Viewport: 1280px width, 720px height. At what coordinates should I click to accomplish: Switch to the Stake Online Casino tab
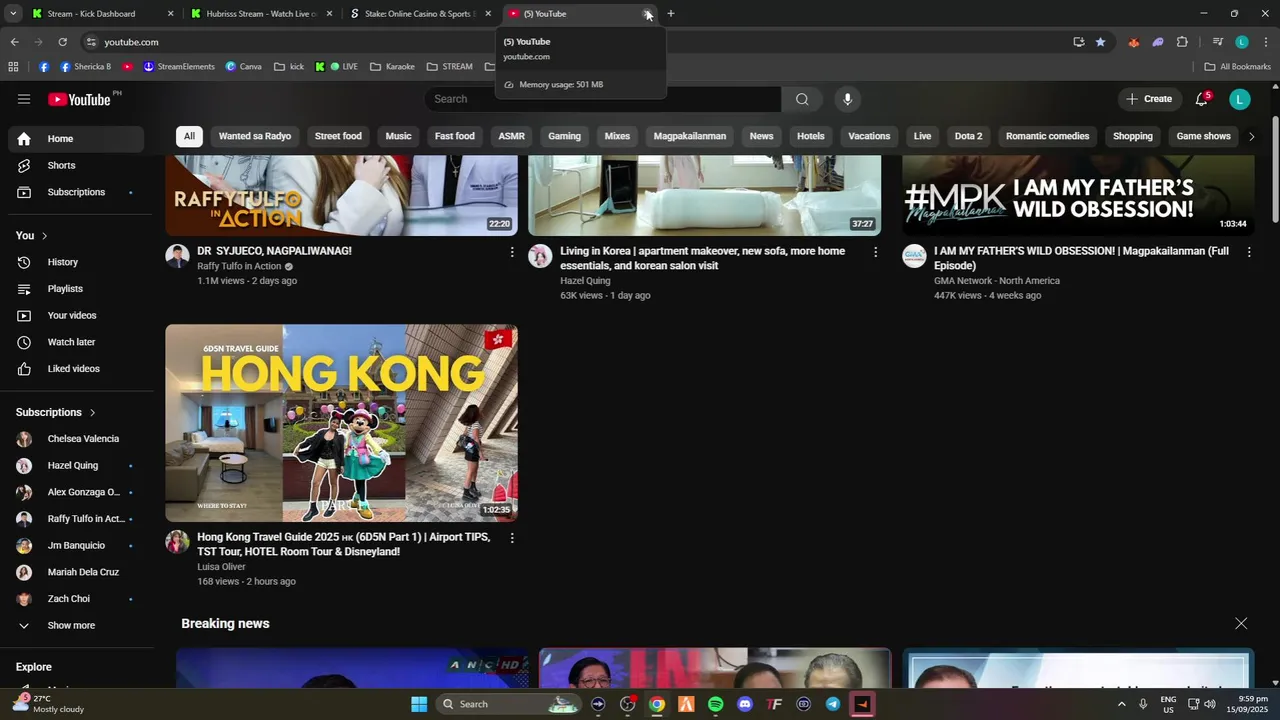[x=418, y=14]
